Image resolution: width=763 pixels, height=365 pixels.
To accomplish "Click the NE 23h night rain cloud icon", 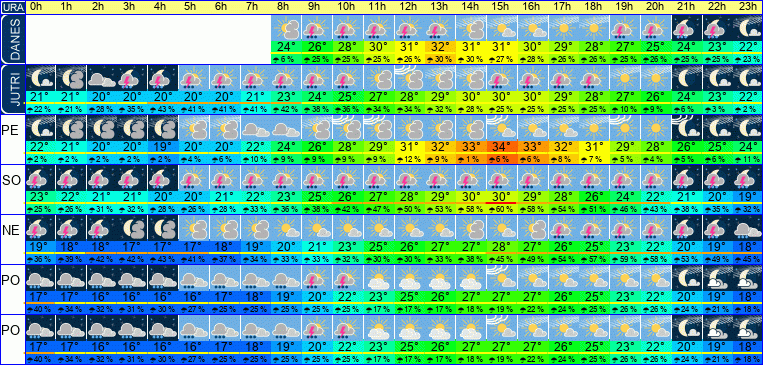I will [748, 228].
